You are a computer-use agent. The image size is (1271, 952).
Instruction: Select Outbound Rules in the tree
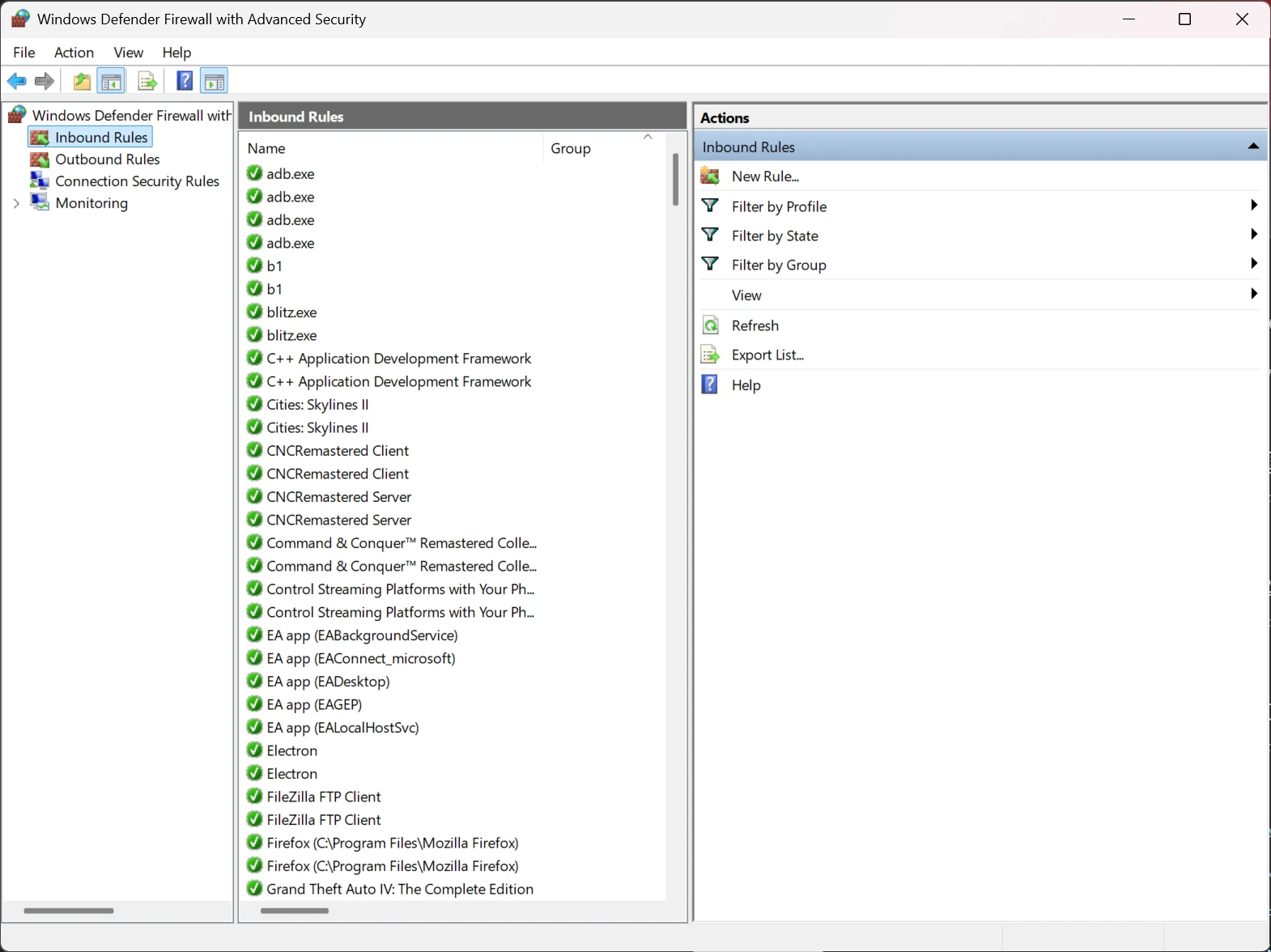(x=107, y=159)
